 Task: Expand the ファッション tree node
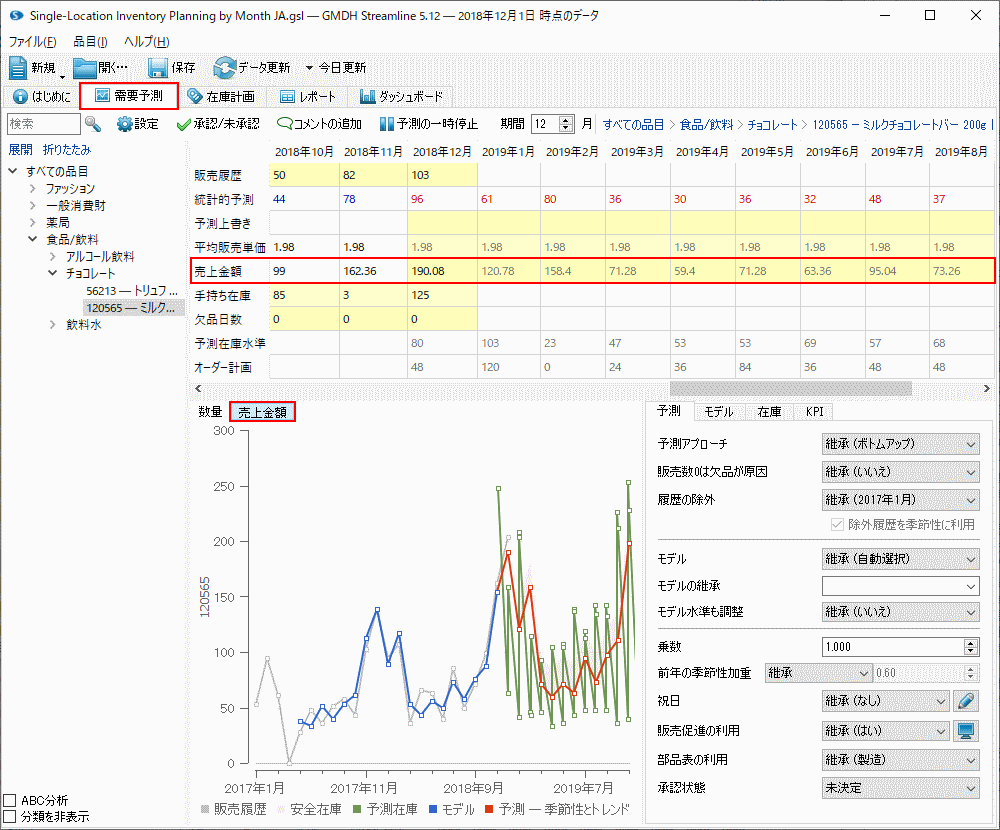(34, 189)
